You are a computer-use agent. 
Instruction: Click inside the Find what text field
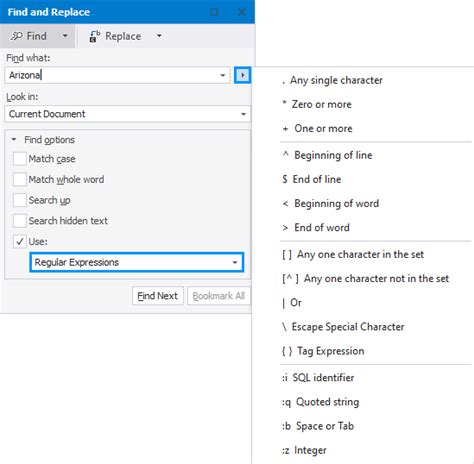[x=112, y=75]
